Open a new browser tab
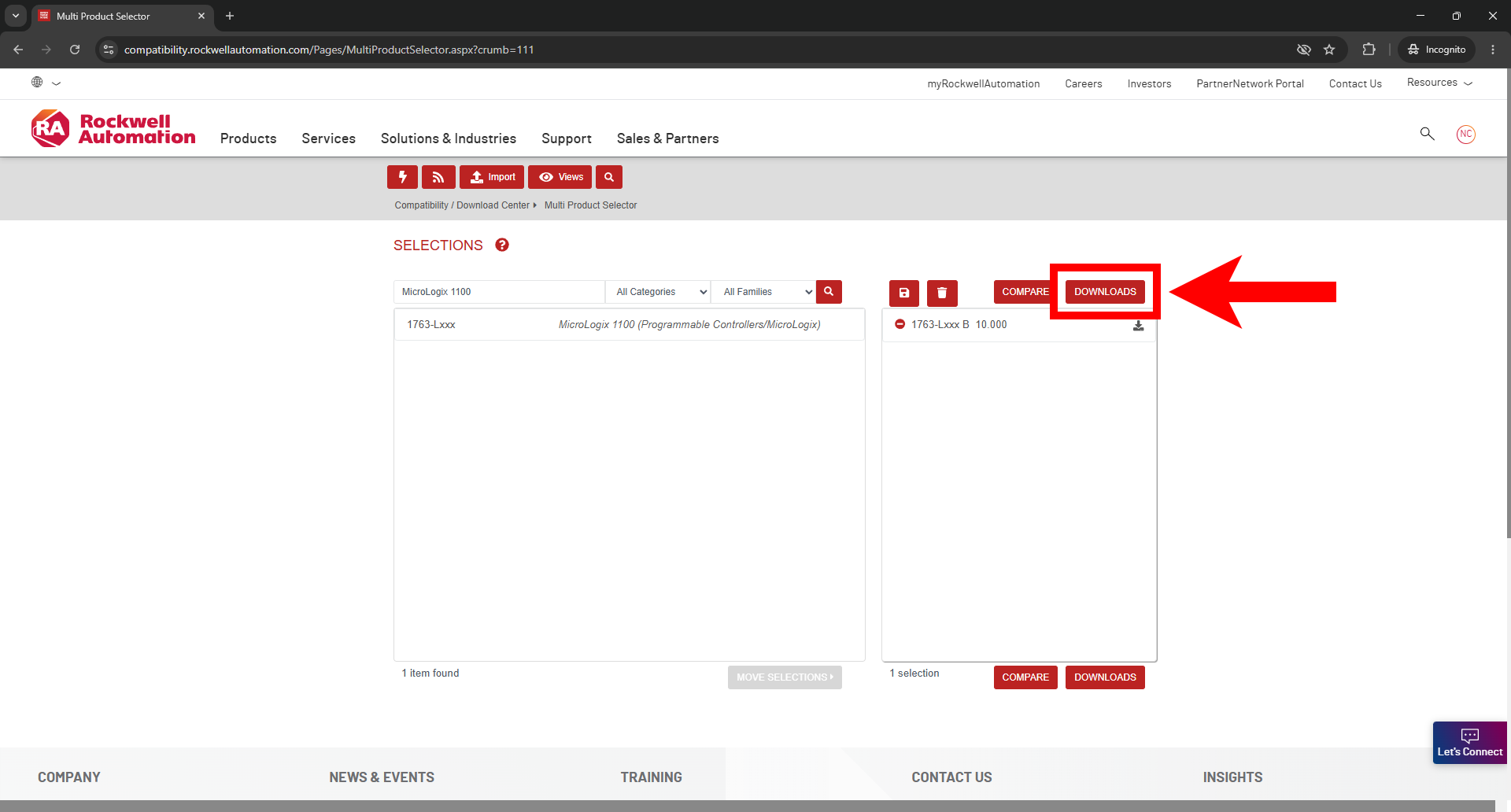The width and height of the screenshot is (1511, 812). coord(230,16)
